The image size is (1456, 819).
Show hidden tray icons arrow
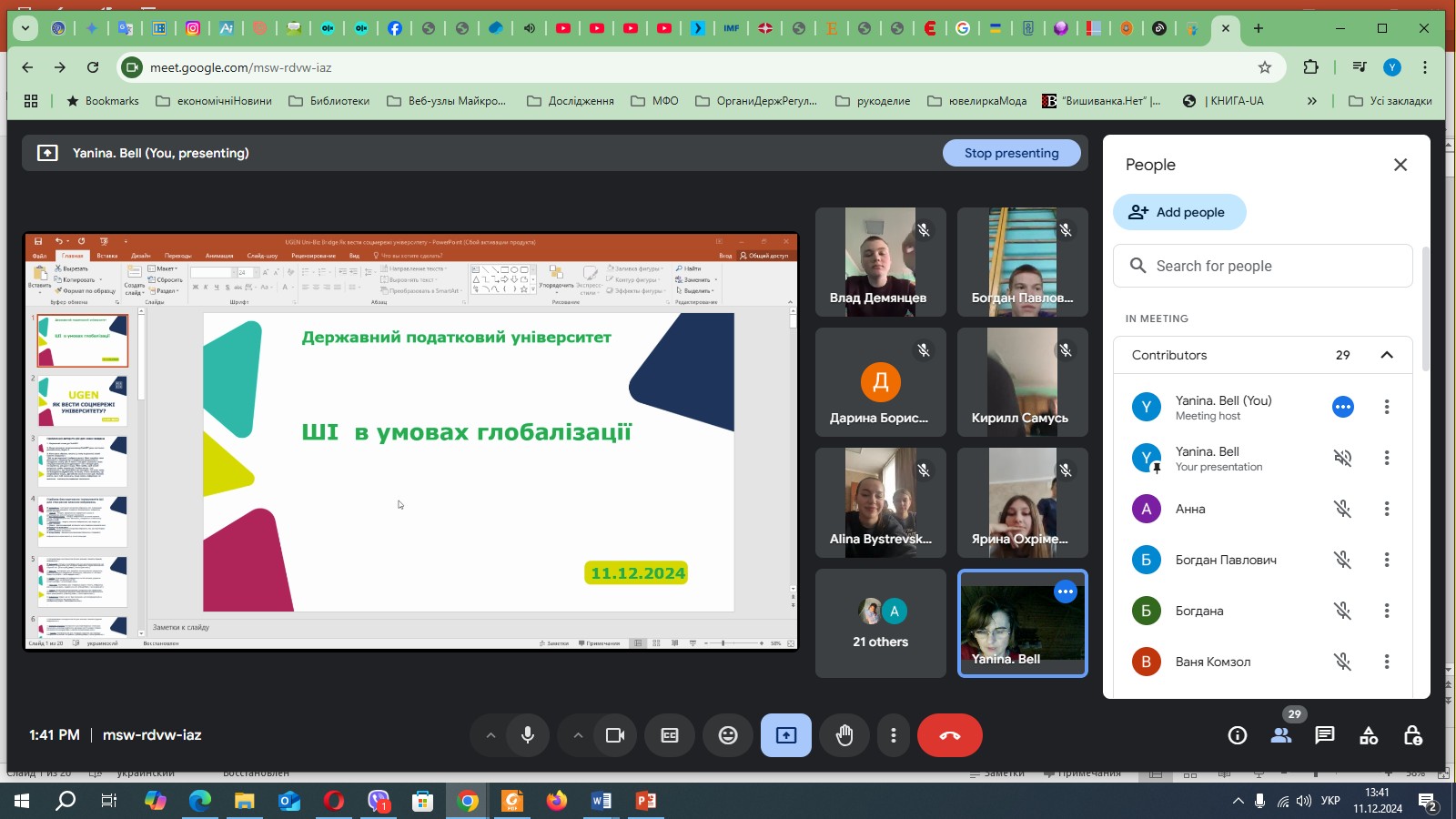[1238, 801]
